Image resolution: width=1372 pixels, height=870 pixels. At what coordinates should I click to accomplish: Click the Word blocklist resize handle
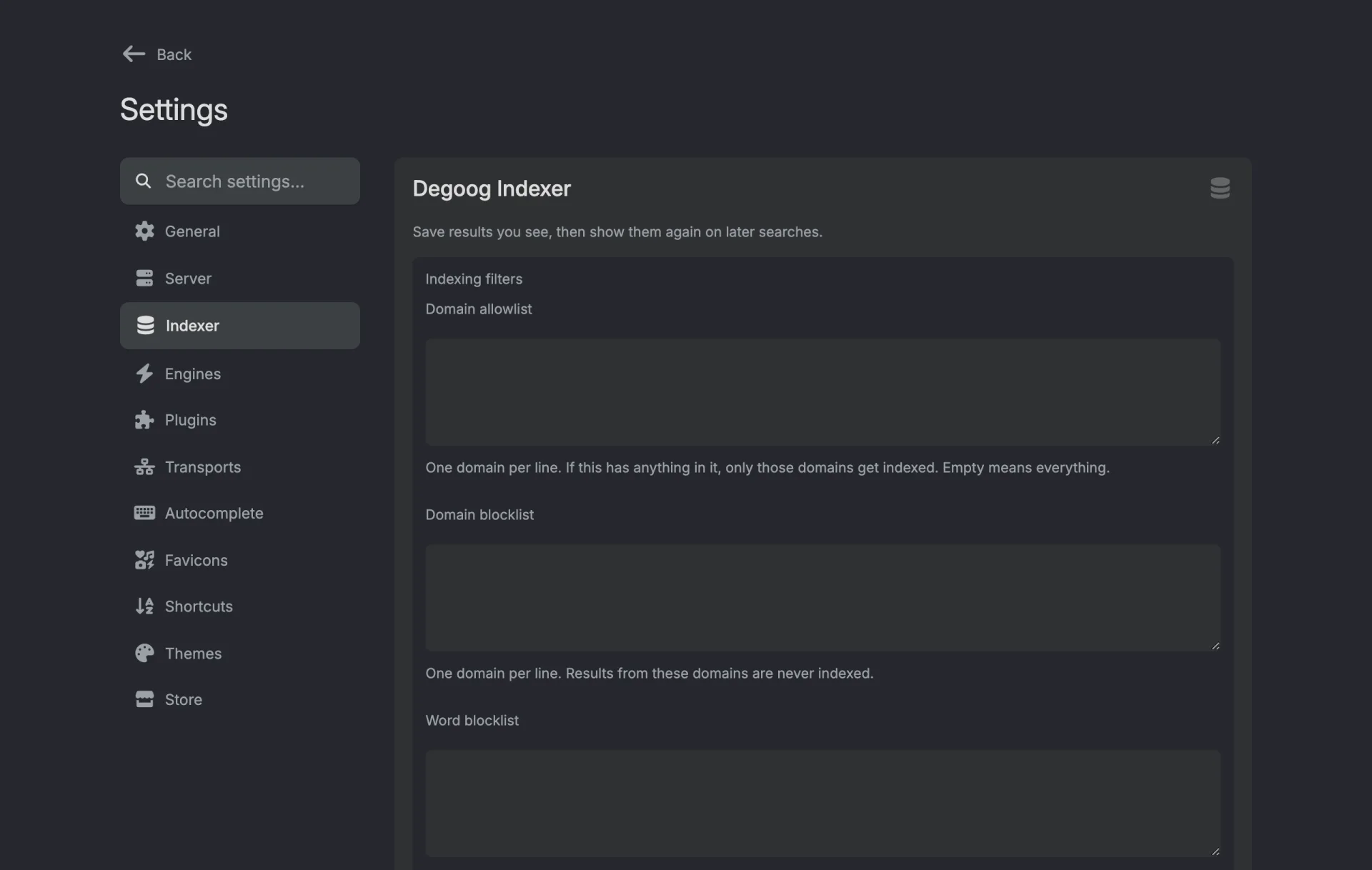click(x=1215, y=851)
